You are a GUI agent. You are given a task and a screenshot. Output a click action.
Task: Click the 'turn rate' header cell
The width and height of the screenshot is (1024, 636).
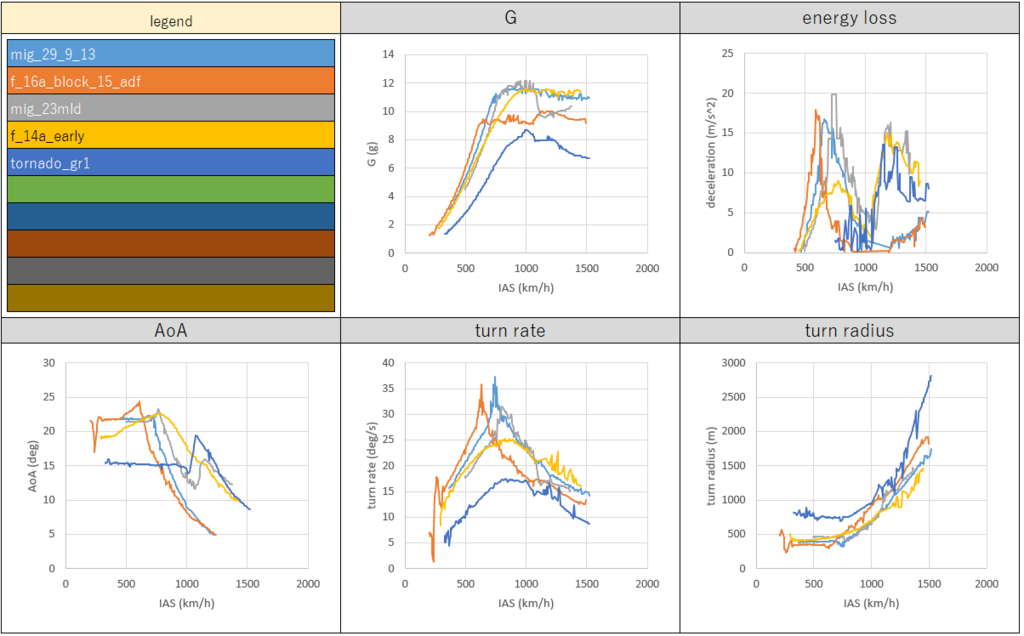tap(510, 331)
